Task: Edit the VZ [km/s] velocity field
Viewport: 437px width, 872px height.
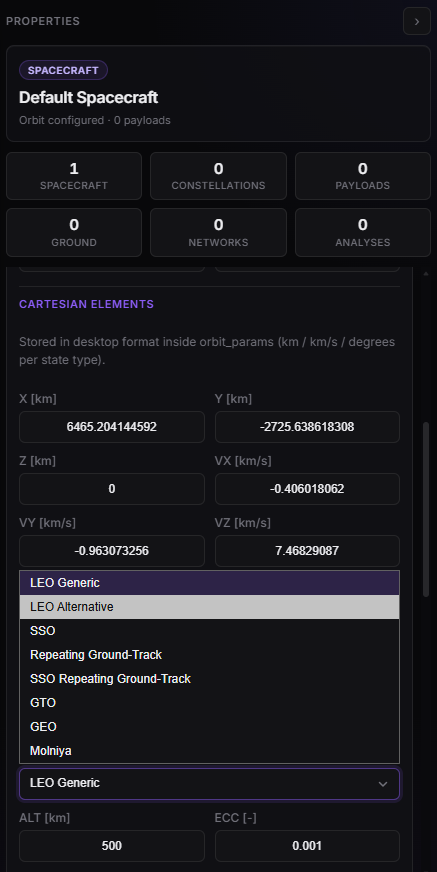Action: [x=307, y=551]
